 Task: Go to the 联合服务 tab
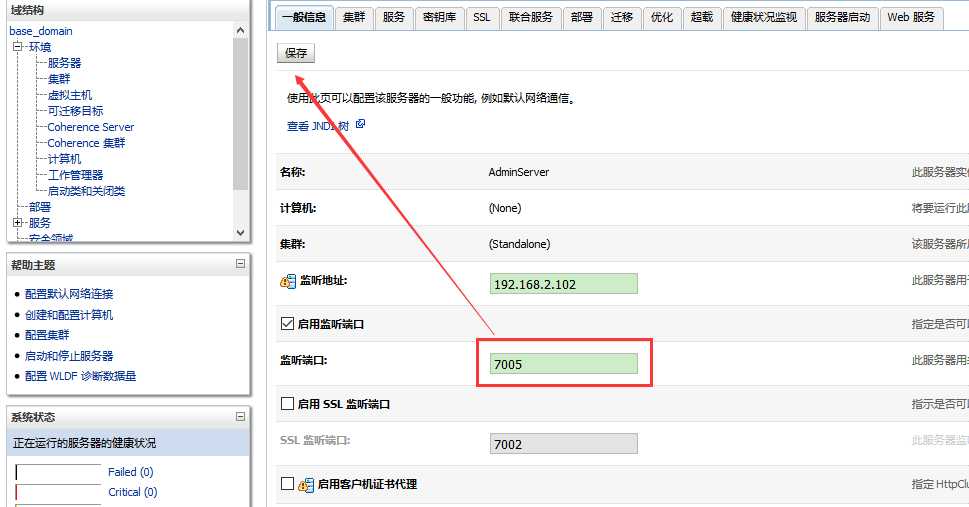(x=531, y=18)
